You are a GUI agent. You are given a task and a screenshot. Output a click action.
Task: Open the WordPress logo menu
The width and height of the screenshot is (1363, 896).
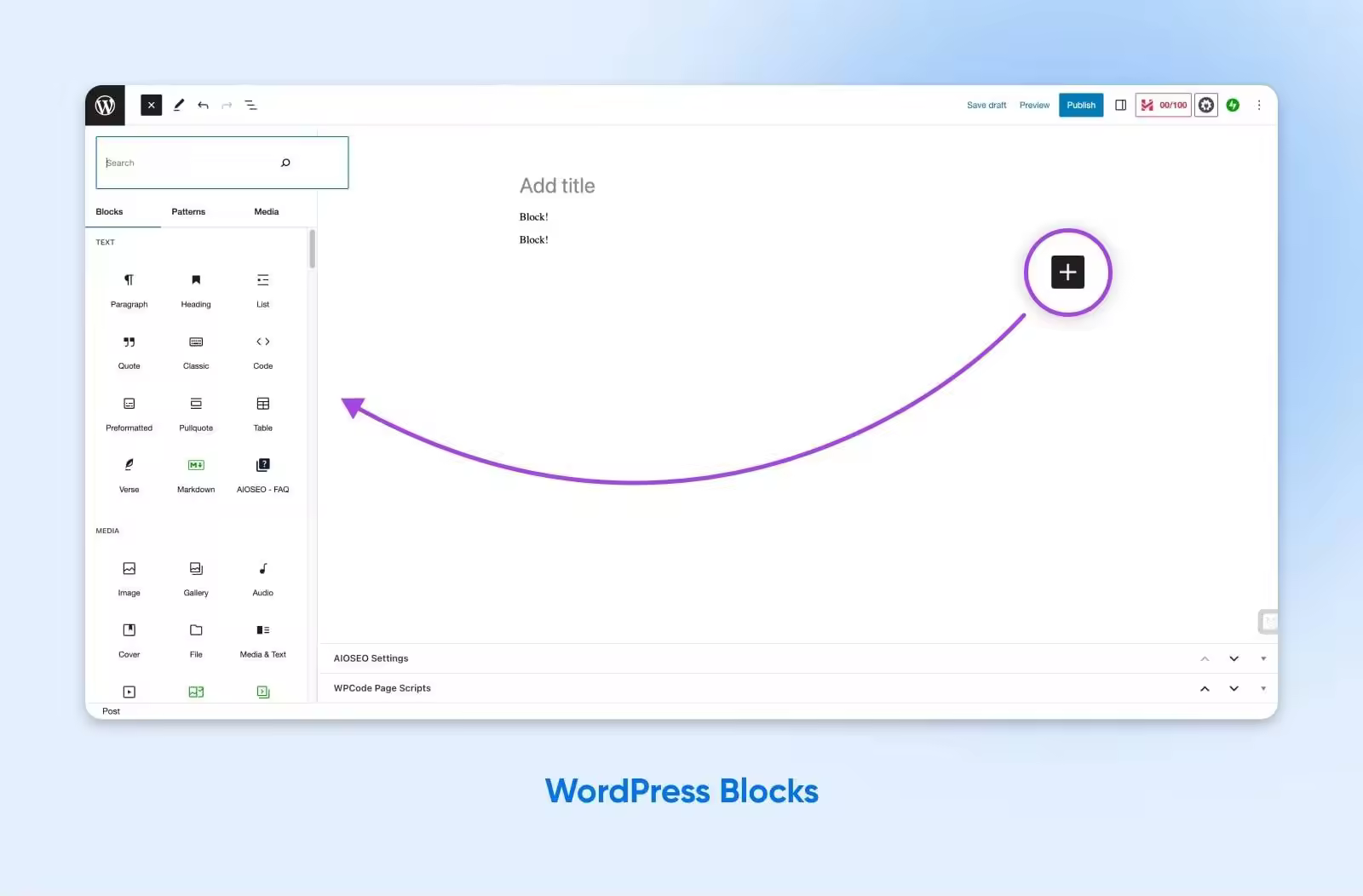pyautogui.click(x=105, y=106)
